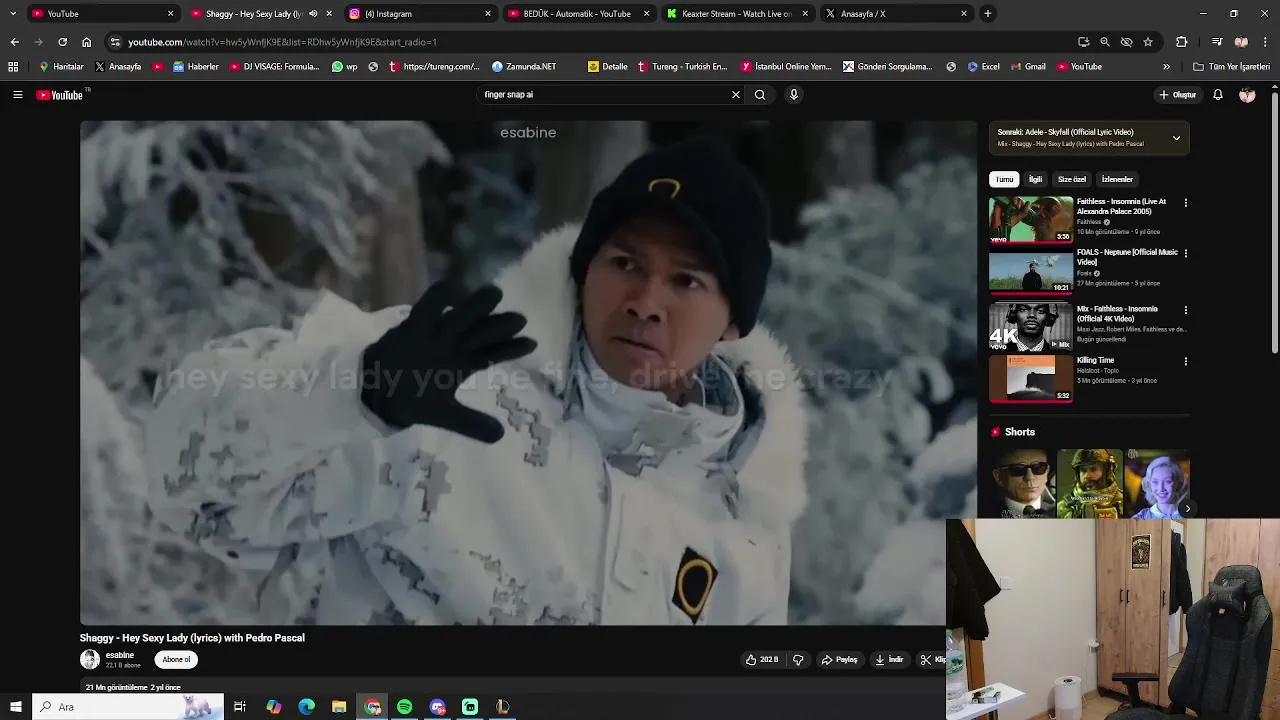1280x720 pixels.
Task: Open the esabine channel name link
Action: (120, 655)
